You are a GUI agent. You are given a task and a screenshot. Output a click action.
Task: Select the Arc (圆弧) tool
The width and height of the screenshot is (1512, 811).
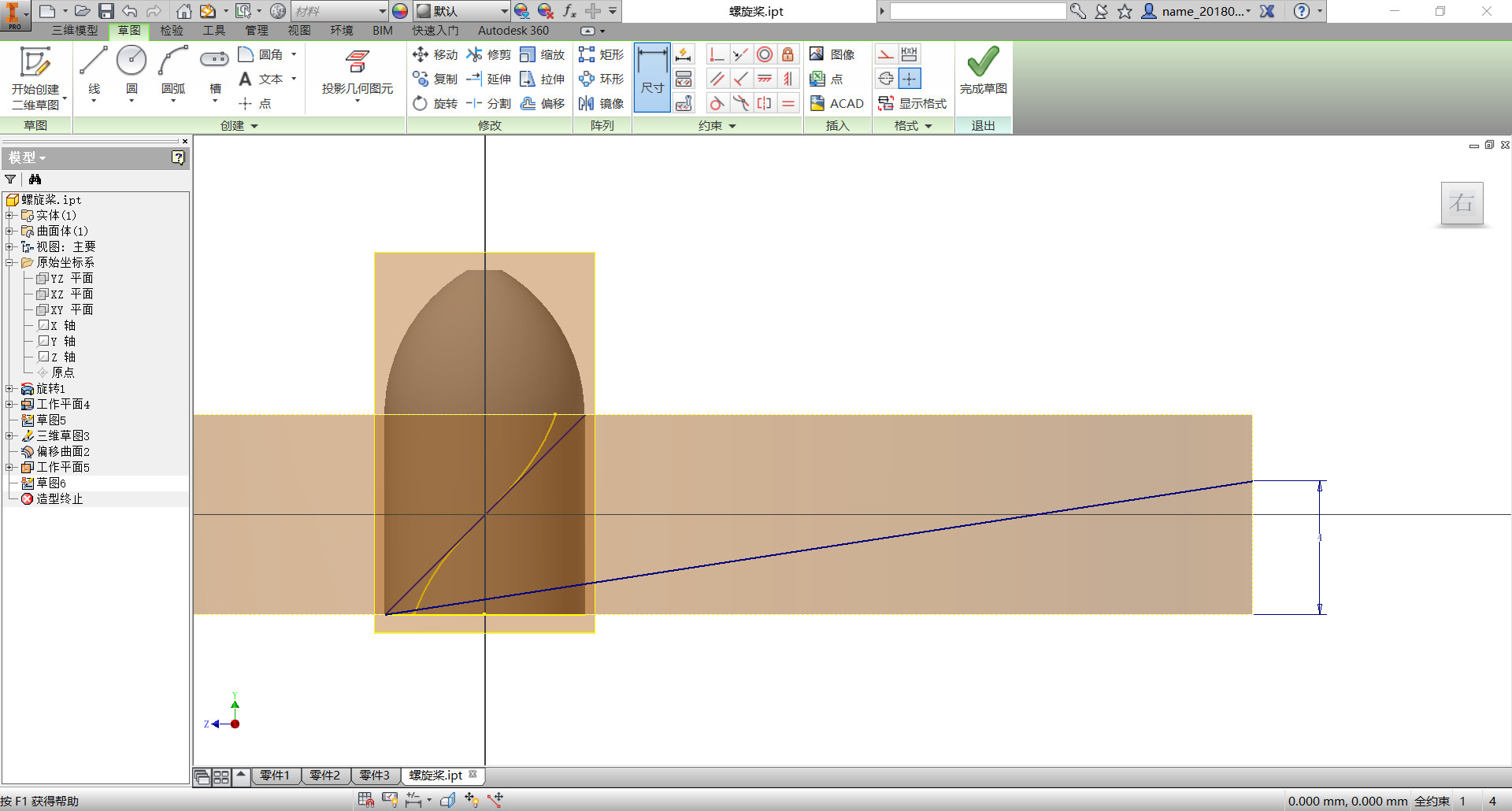coord(173,71)
